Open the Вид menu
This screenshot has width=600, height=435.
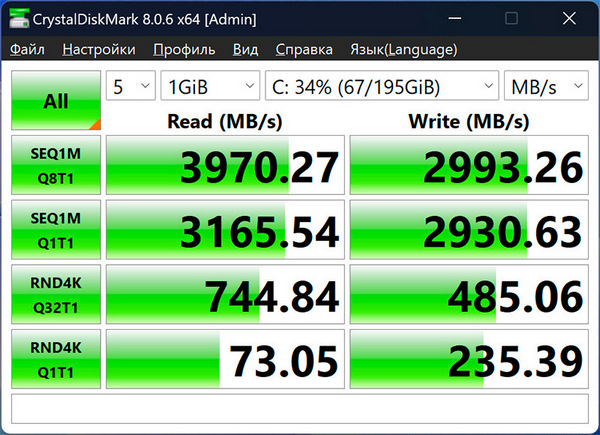pyautogui.click(x=245, y=49)
